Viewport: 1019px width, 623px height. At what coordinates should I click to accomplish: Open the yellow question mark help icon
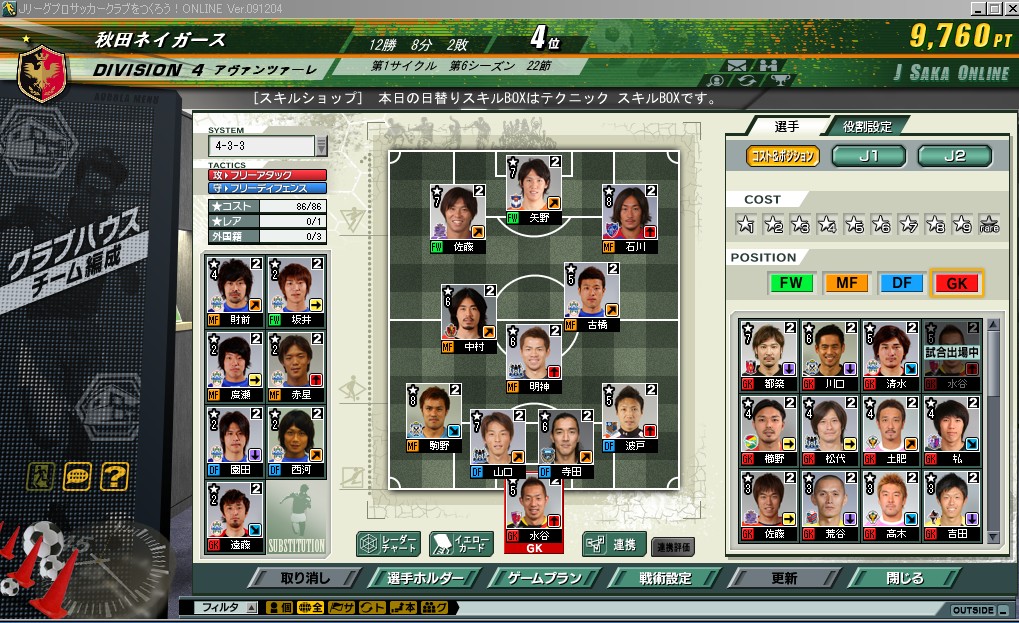114,477
